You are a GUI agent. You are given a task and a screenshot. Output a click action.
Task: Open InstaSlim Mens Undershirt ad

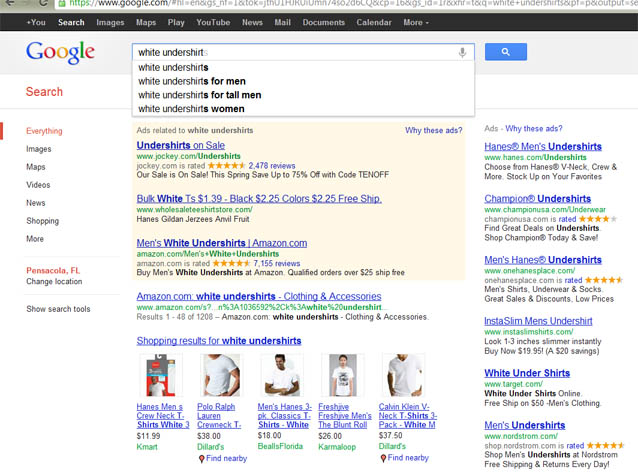(538, 321)
